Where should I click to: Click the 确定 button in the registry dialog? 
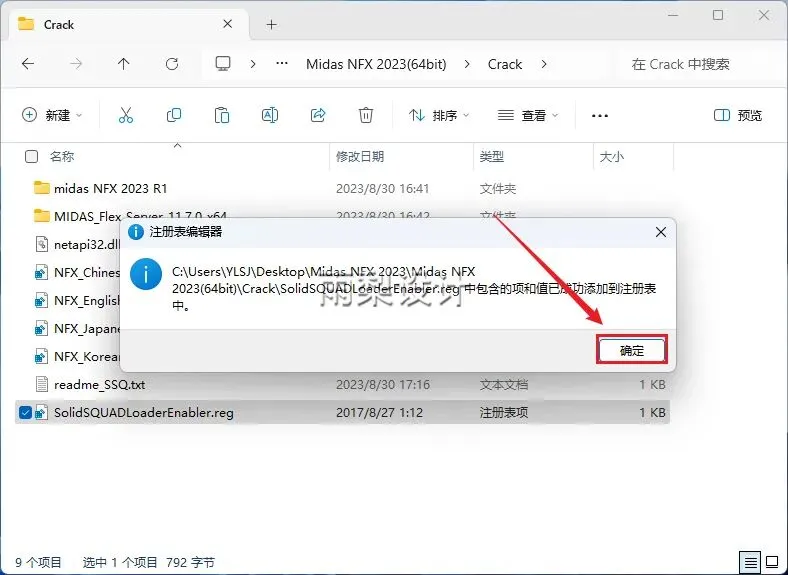[632, 350]
